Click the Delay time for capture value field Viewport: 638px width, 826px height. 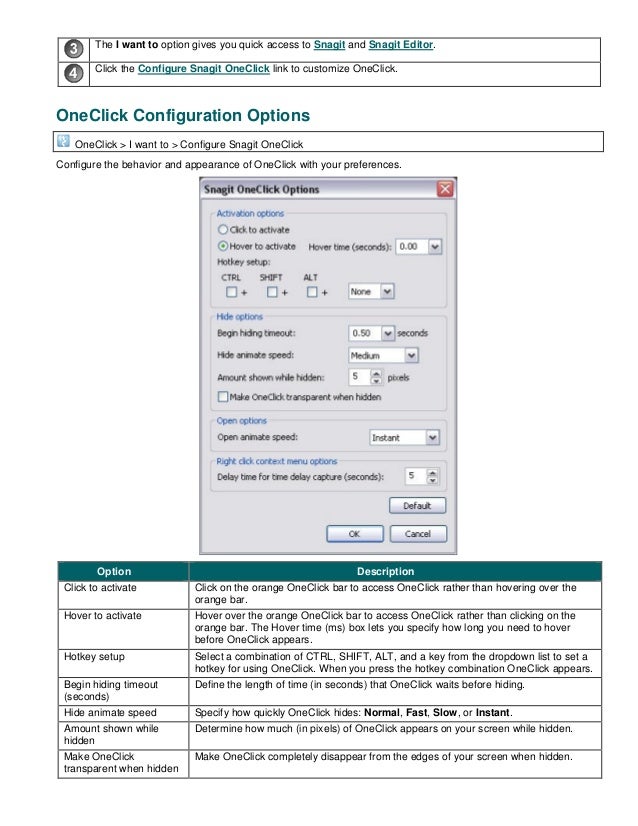[x=416, y=476]
